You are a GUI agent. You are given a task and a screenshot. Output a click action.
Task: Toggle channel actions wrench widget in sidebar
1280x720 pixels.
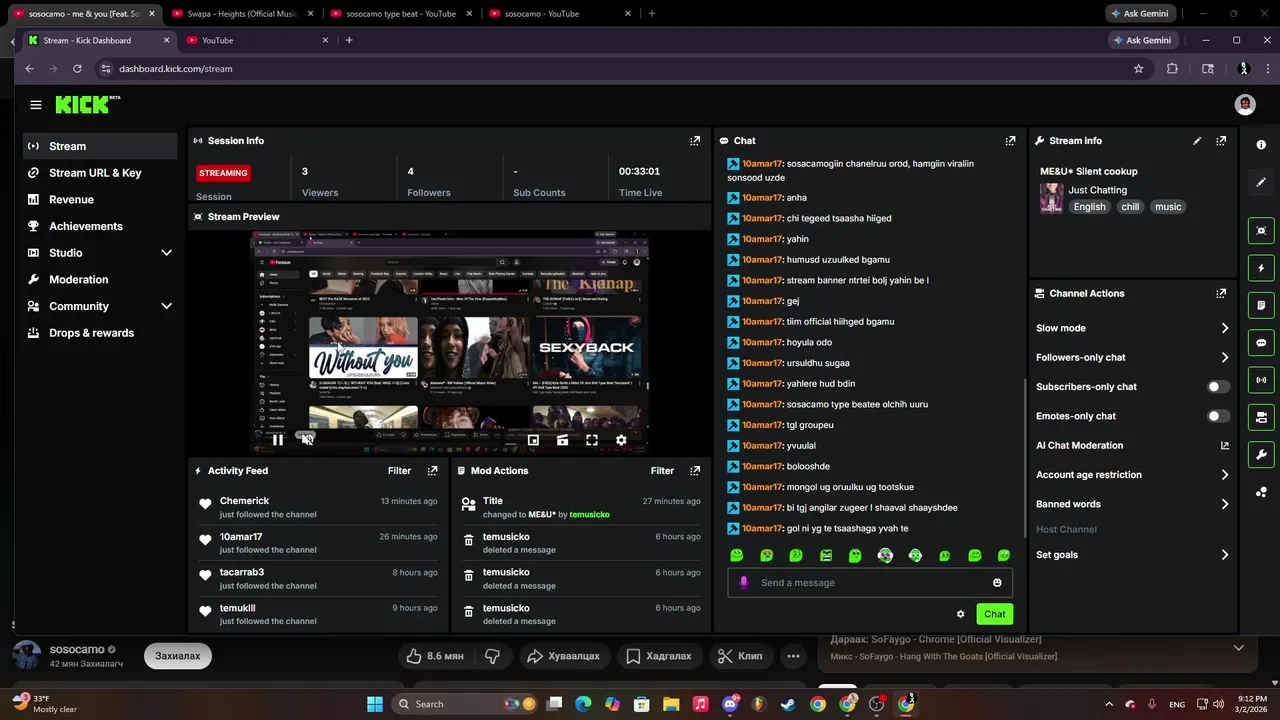coord(1261,455)
